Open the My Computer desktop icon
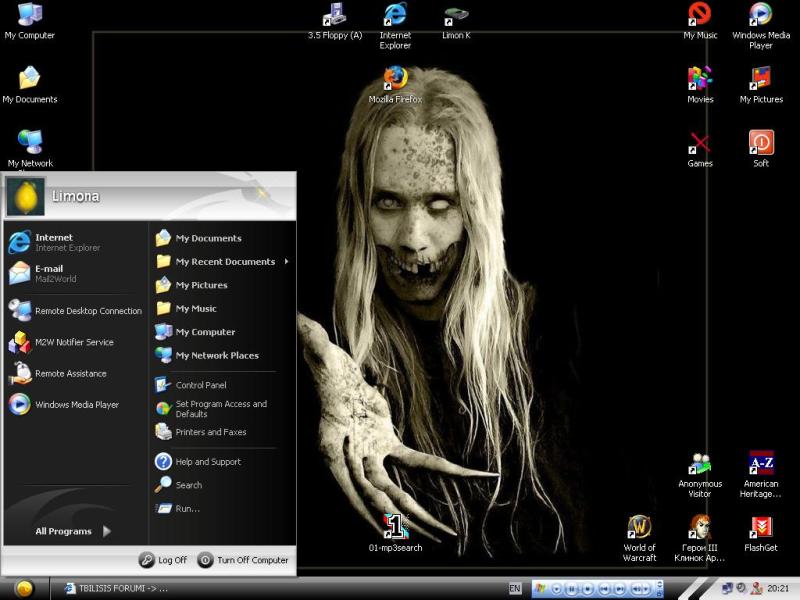The image size is (800, 600). tap(30, 21)
